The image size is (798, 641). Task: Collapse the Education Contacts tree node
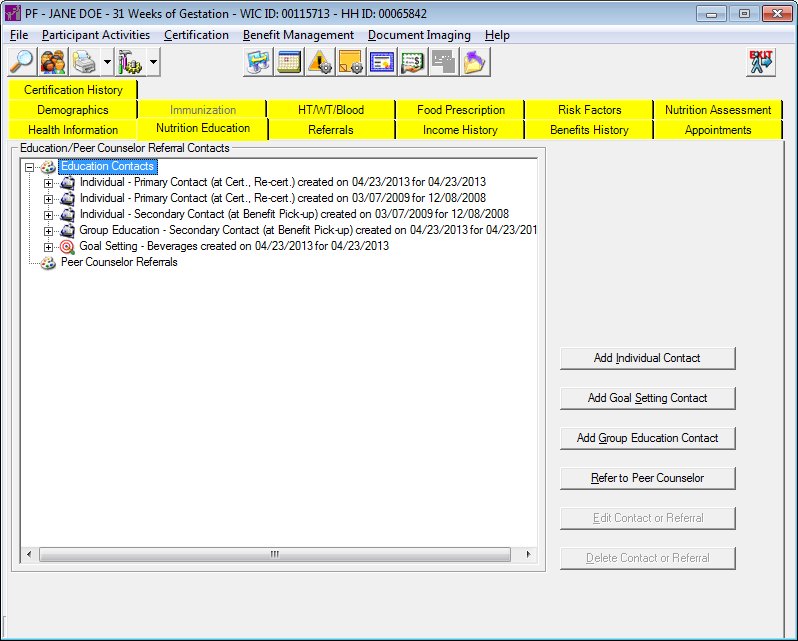30,167
